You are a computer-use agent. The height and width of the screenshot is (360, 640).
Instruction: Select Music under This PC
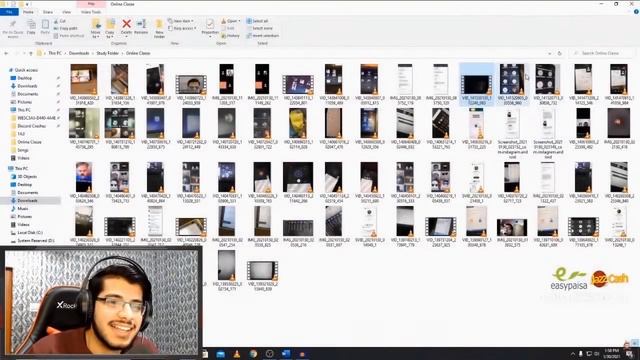pyautogui.click(x=22, y=208)
